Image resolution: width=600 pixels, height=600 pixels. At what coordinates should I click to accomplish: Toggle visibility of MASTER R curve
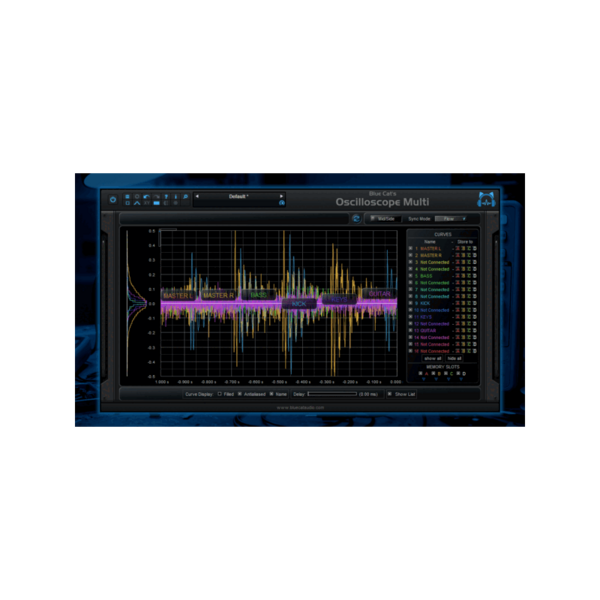tap(411, 255)
